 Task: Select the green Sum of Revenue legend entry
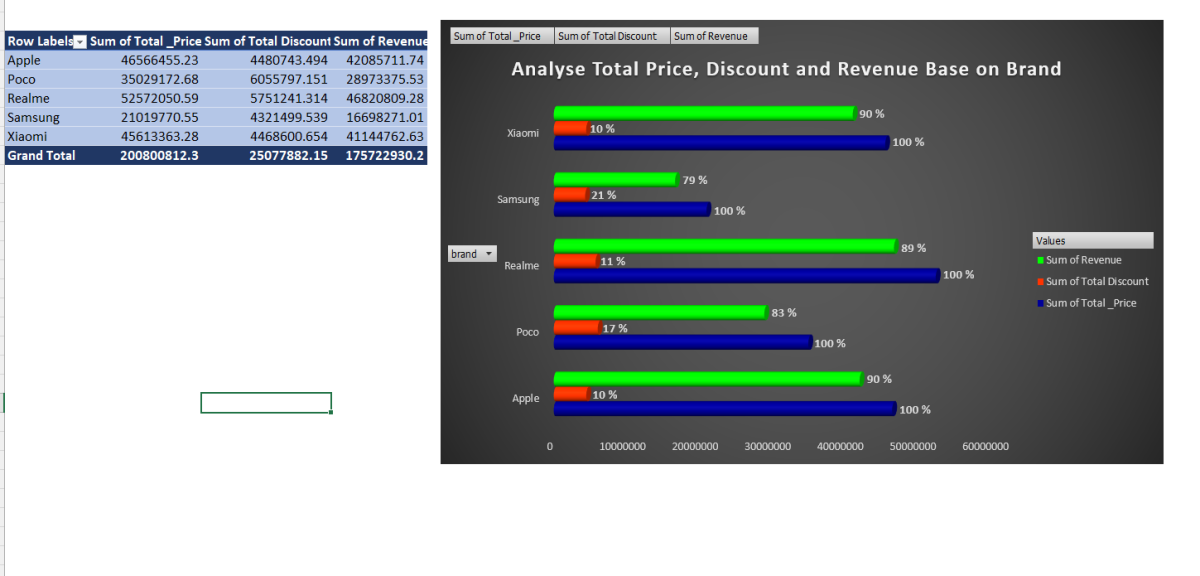point(1083,260)
